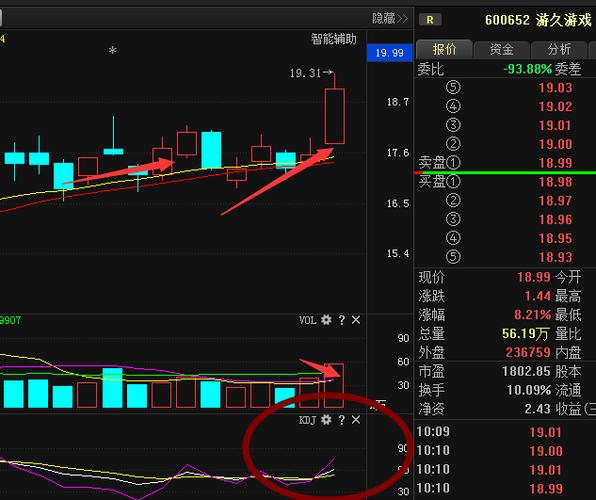Screen dimensions: 596x500
Task: Select buy level ⑤ price 18.93
Action: [555, 257]
